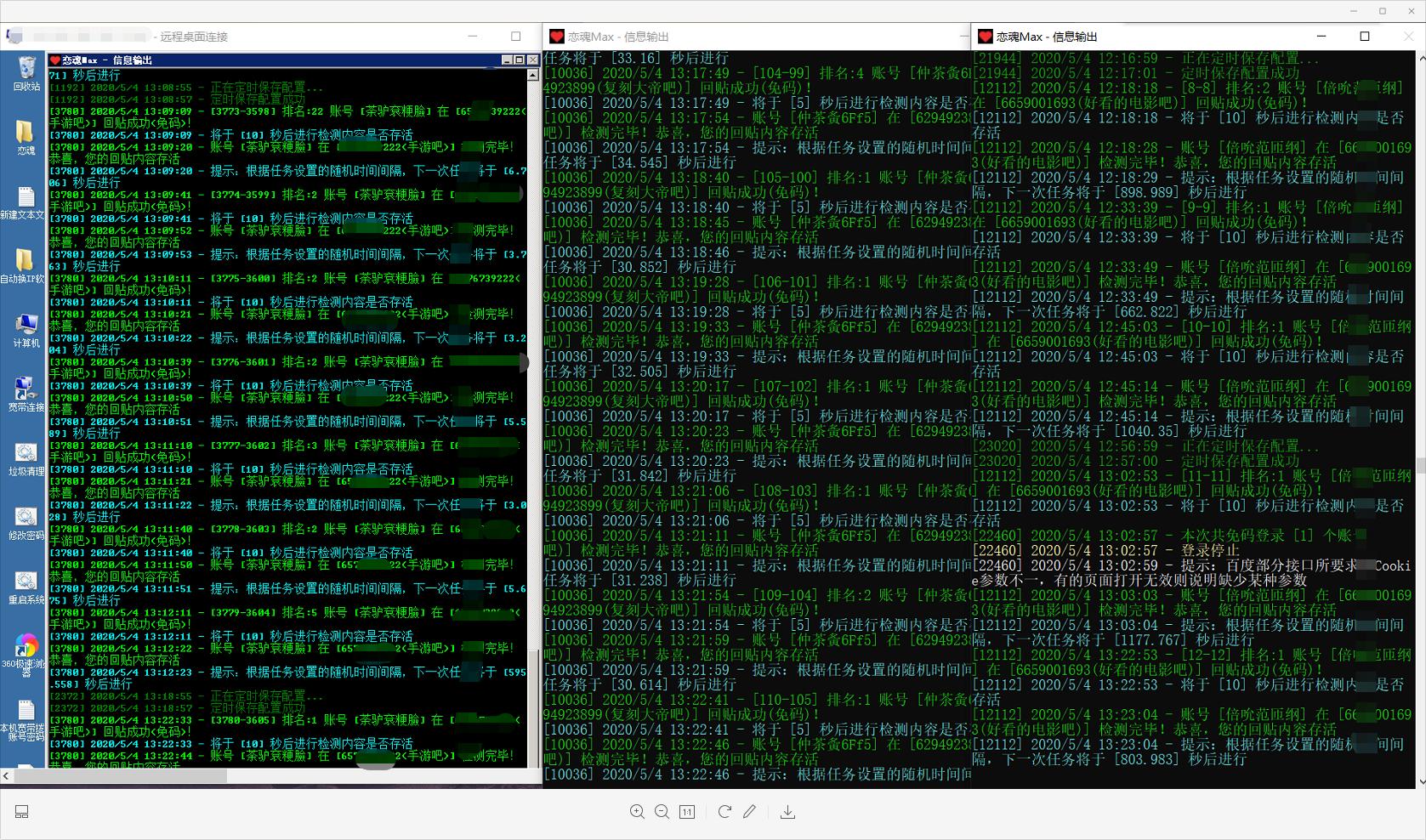Click the scroll down arrow of the right 恋魂Max window

[x=1421, y=781]
